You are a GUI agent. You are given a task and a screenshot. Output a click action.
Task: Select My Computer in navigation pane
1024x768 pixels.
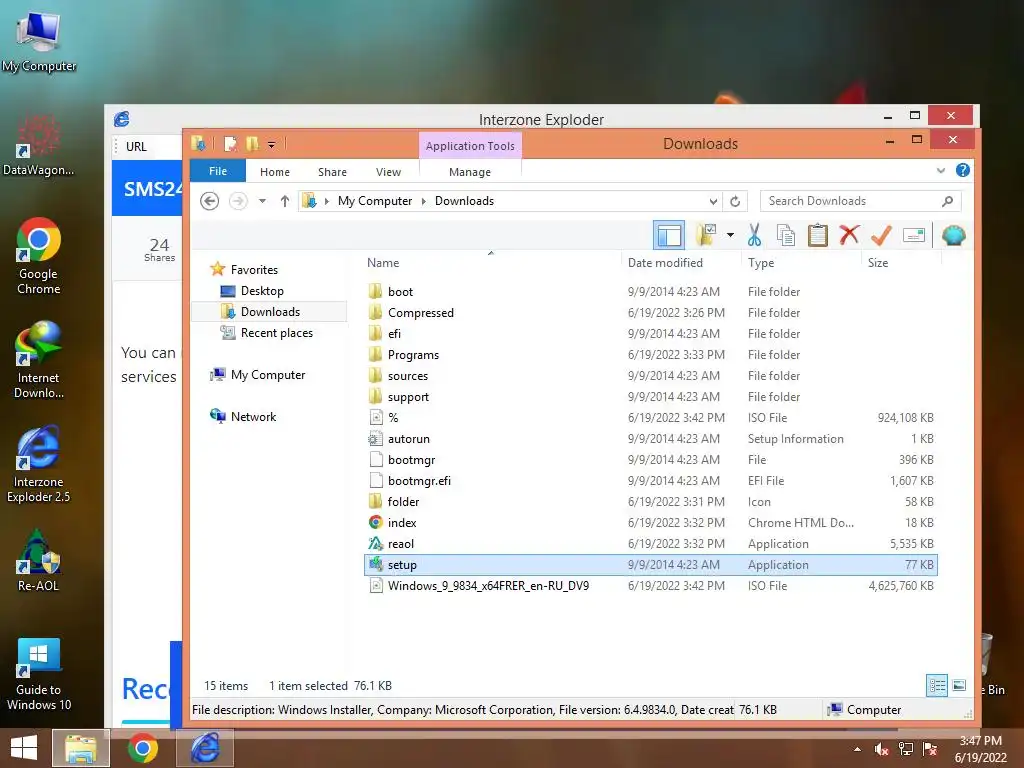(268, 375)
